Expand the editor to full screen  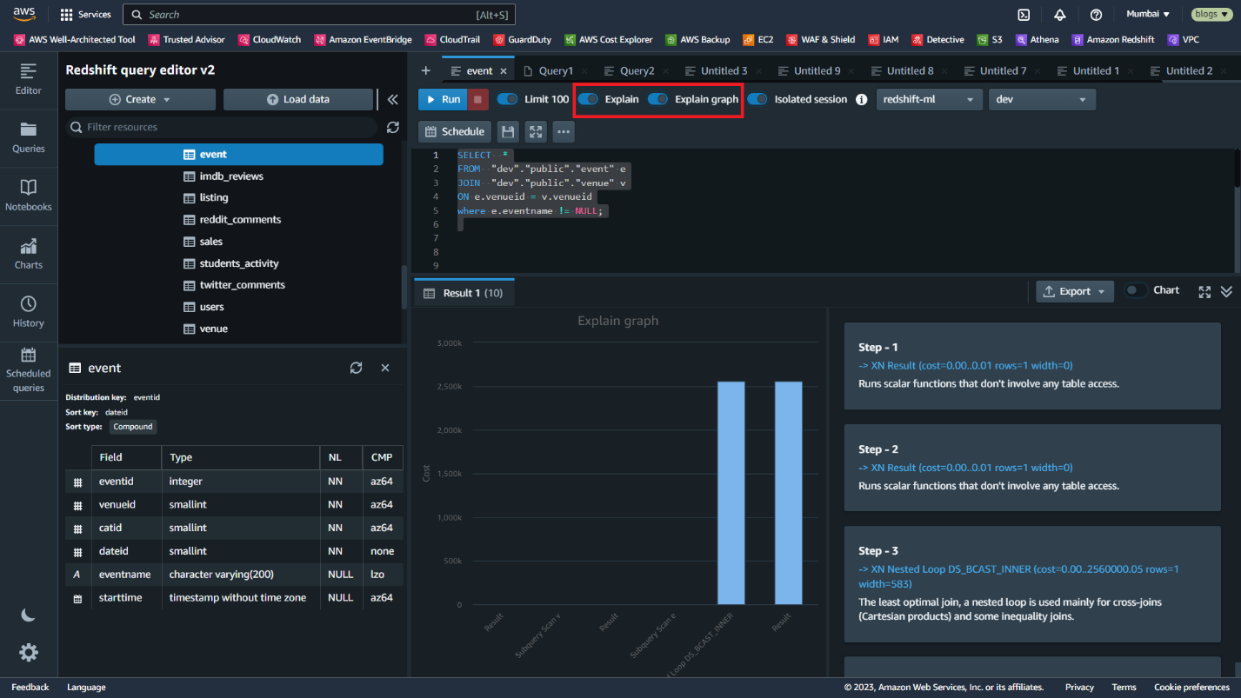tap(536, 131)
